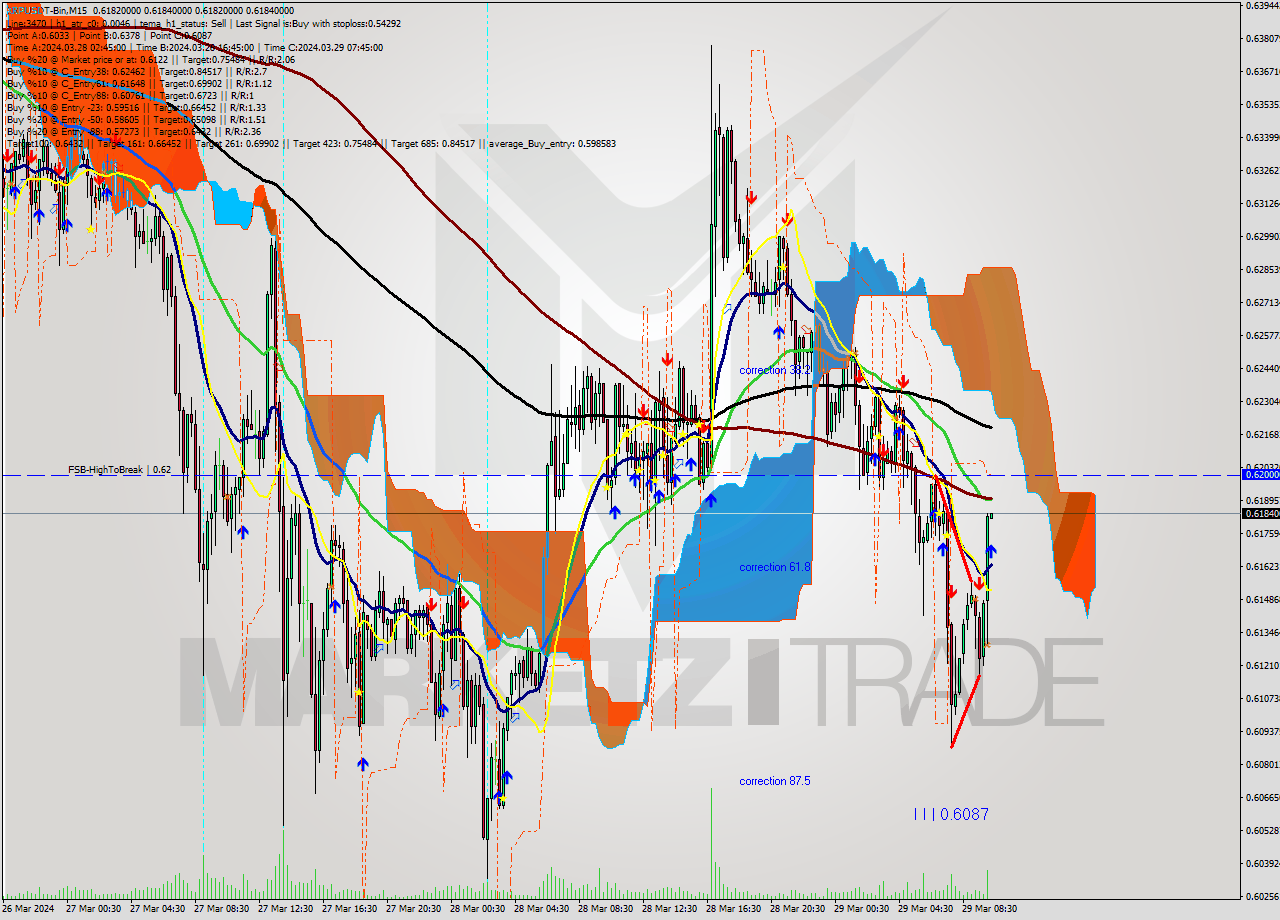
Task: Click the '27 Mar 08:30' time axis label
Action: [221, 909]
